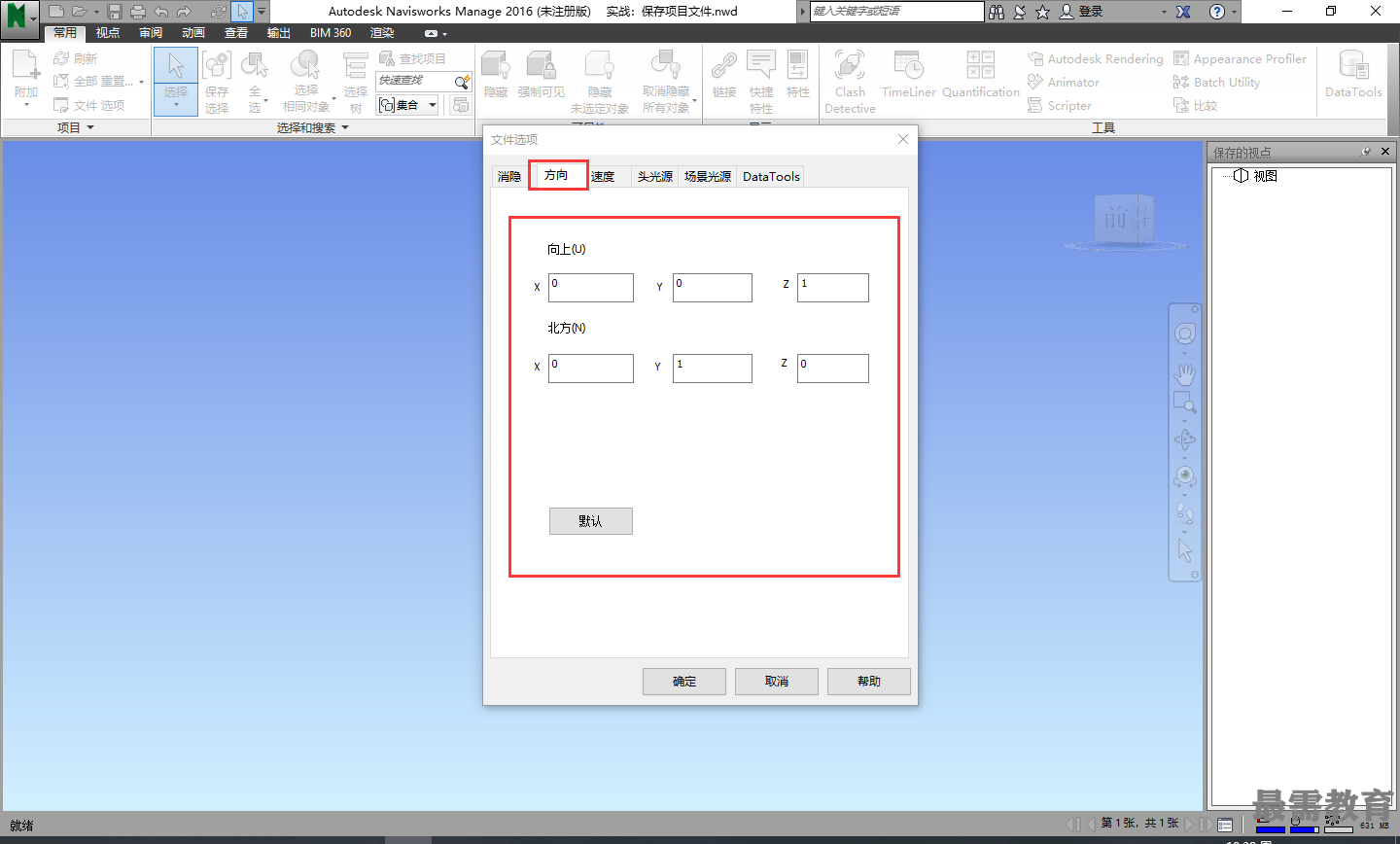This screenshot has width=1400, height=844.
Task: Click the 附加 (Append) ribbon icon
Action: [x=26, y=76]
